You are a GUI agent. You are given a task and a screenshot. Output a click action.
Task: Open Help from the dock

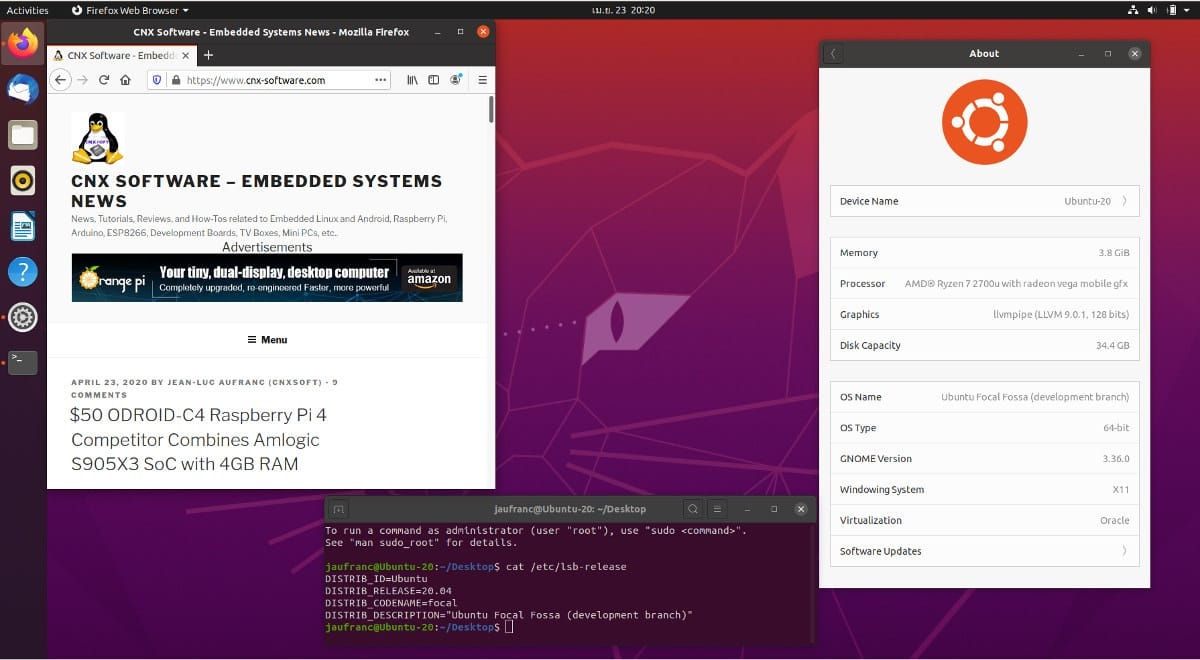[x=23, y=271]
